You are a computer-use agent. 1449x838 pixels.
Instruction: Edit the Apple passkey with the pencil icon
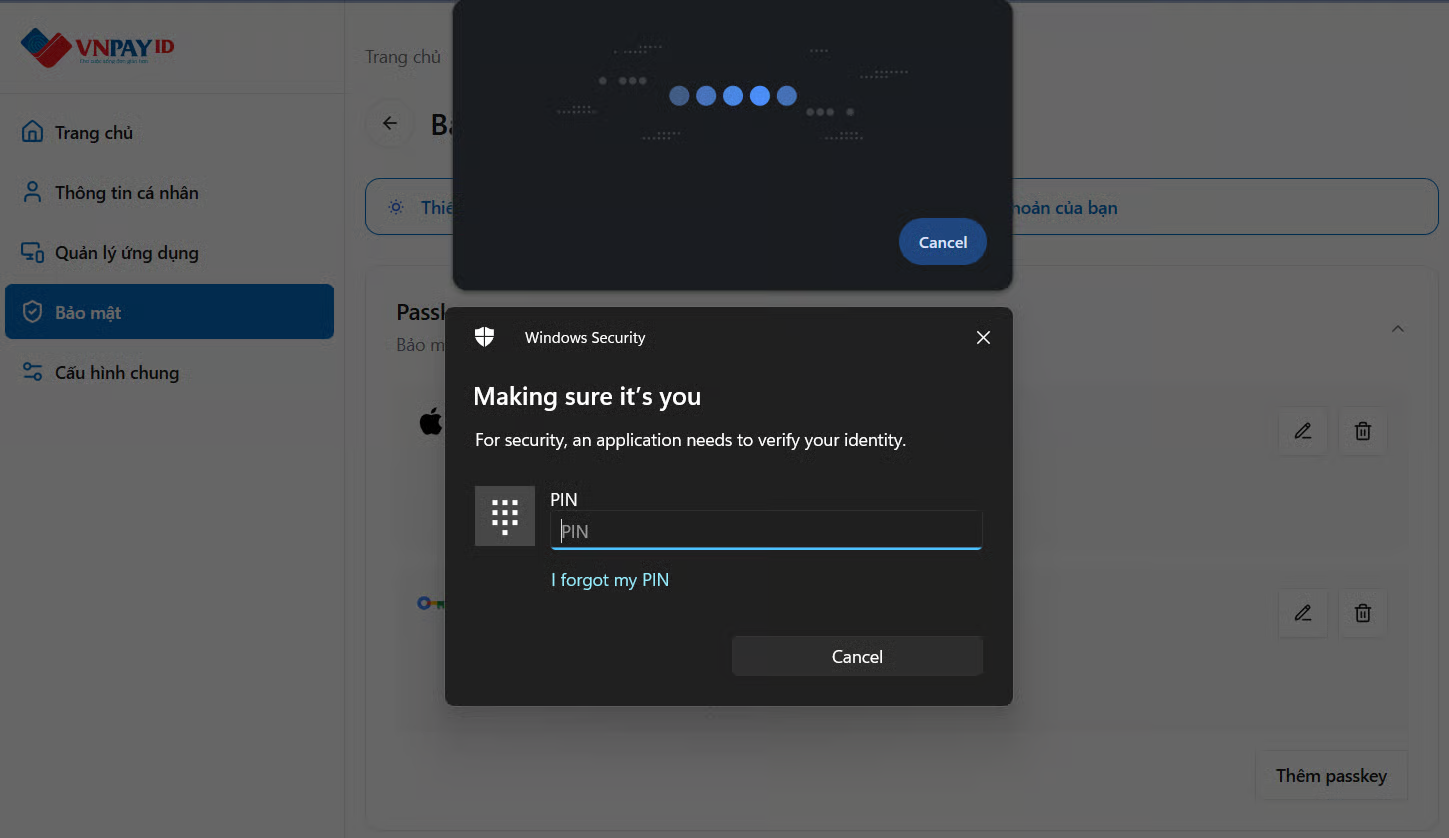(x=1302, y=431)
